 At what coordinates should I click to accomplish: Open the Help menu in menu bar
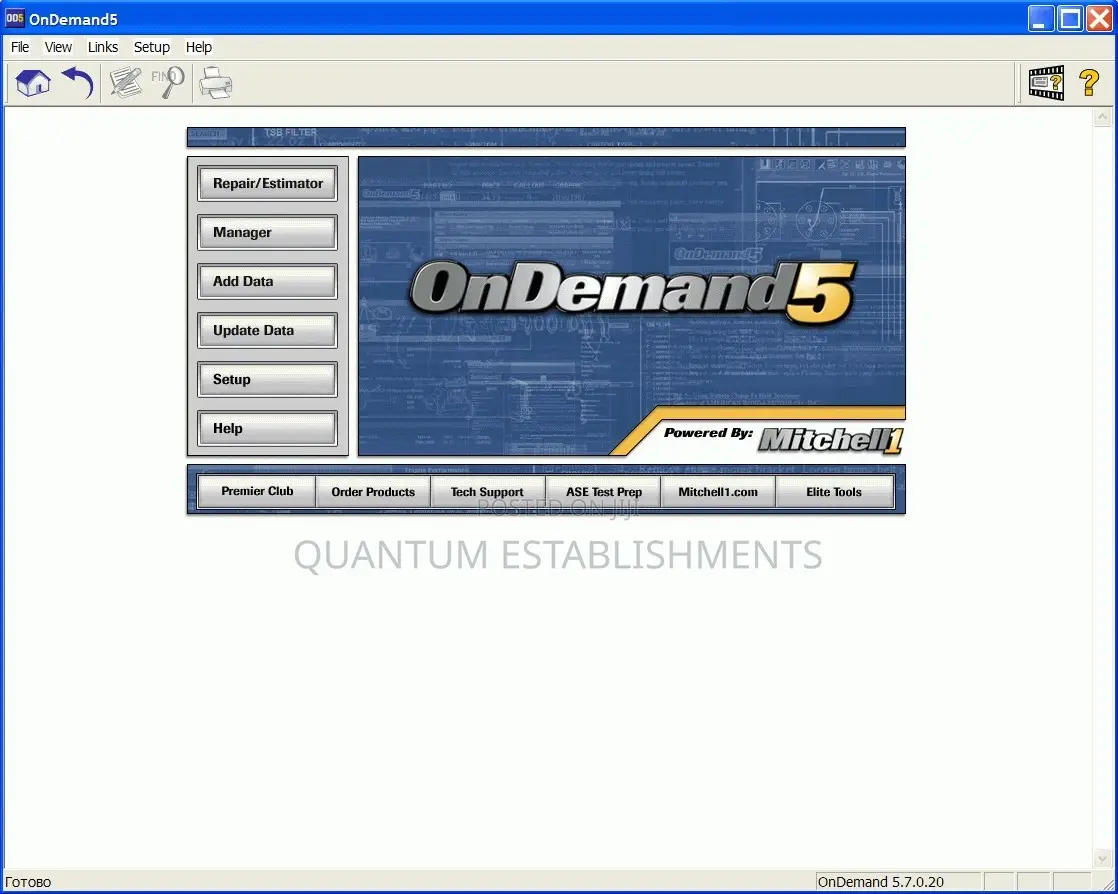pos(199,47)
